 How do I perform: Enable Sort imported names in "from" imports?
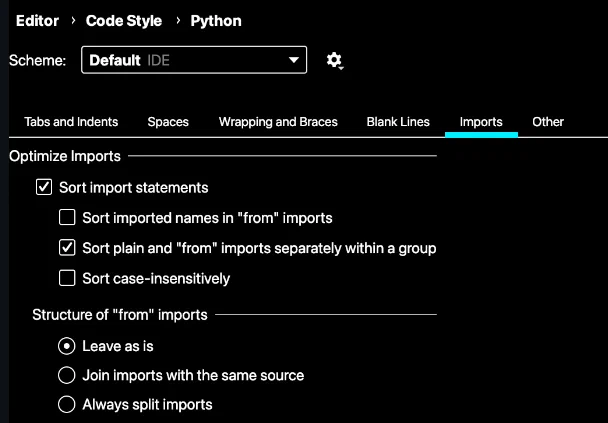67,218
